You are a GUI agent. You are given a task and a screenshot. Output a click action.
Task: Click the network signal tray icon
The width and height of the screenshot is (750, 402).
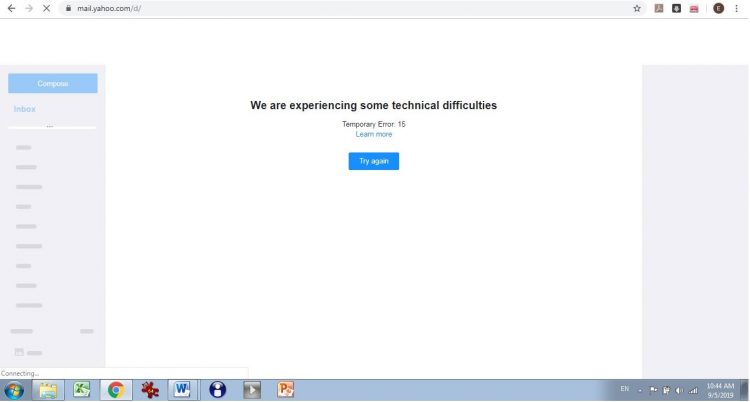click(693, 391)
